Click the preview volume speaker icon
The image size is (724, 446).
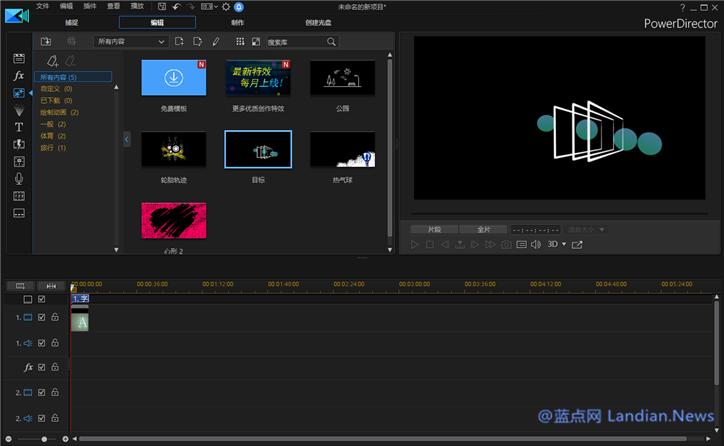535,244
